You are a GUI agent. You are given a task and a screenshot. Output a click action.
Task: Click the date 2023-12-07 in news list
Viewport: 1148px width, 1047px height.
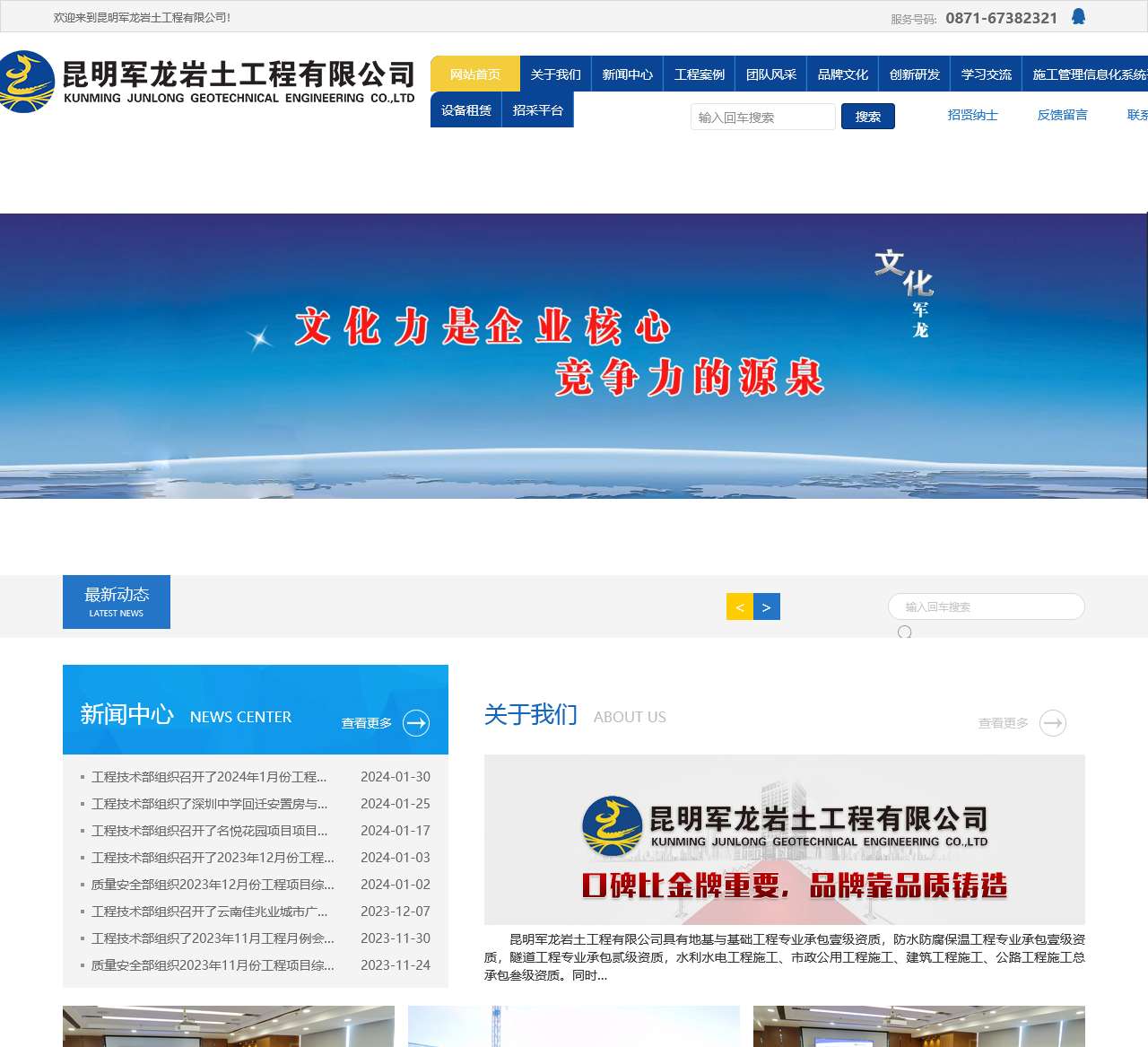point(396,912)
